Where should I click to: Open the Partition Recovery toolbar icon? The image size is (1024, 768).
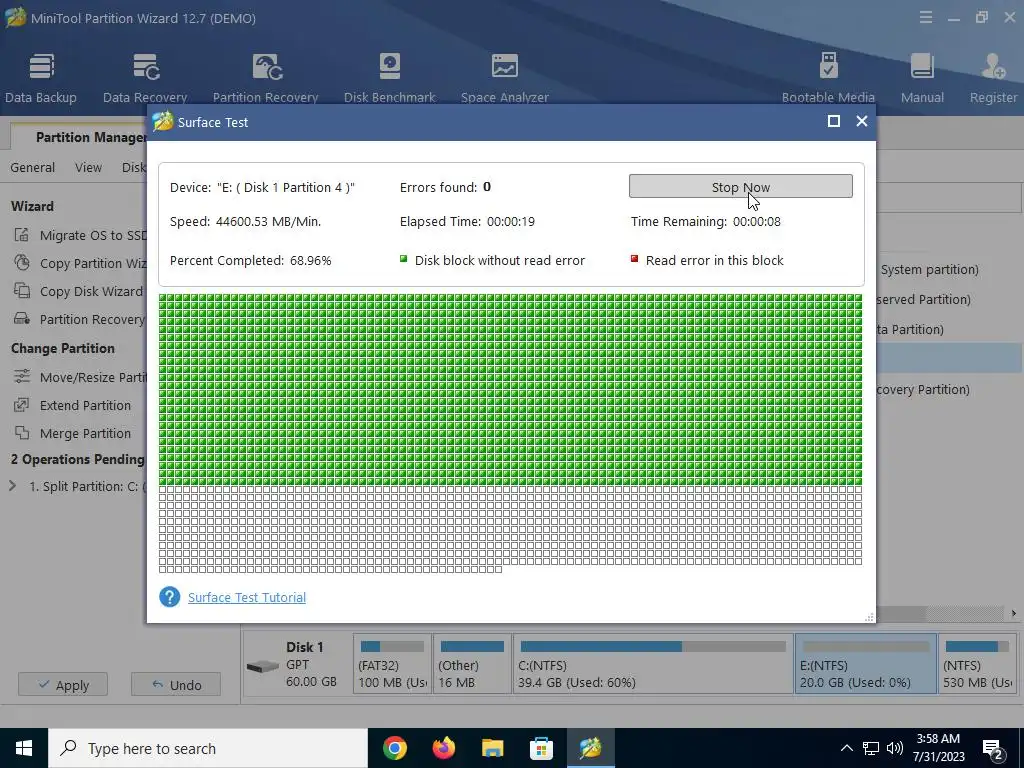265,78
